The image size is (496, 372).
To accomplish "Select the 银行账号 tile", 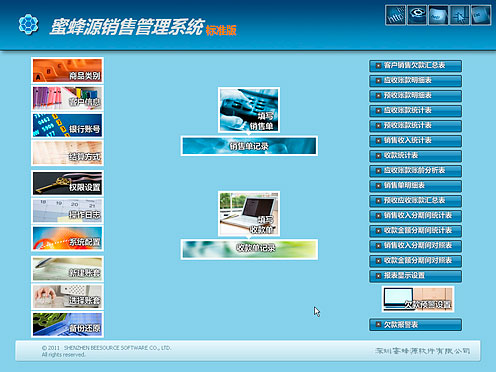I will (67, 125).
